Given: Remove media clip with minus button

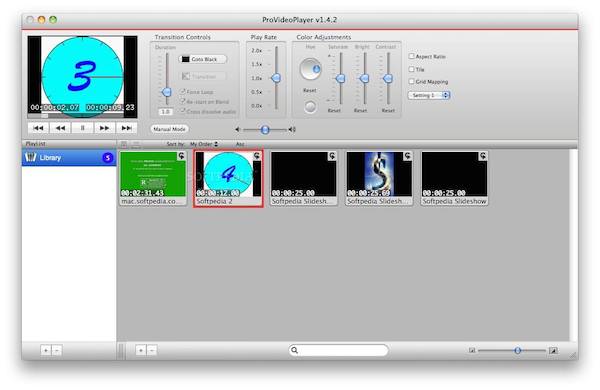Looking at the screenshot, I should click(152, 350).
